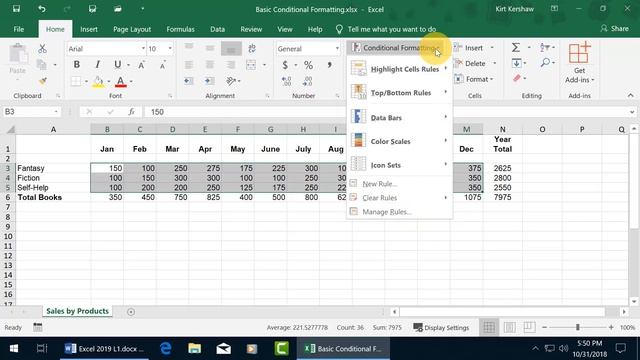Click the Increase Decimal icon

287,81
